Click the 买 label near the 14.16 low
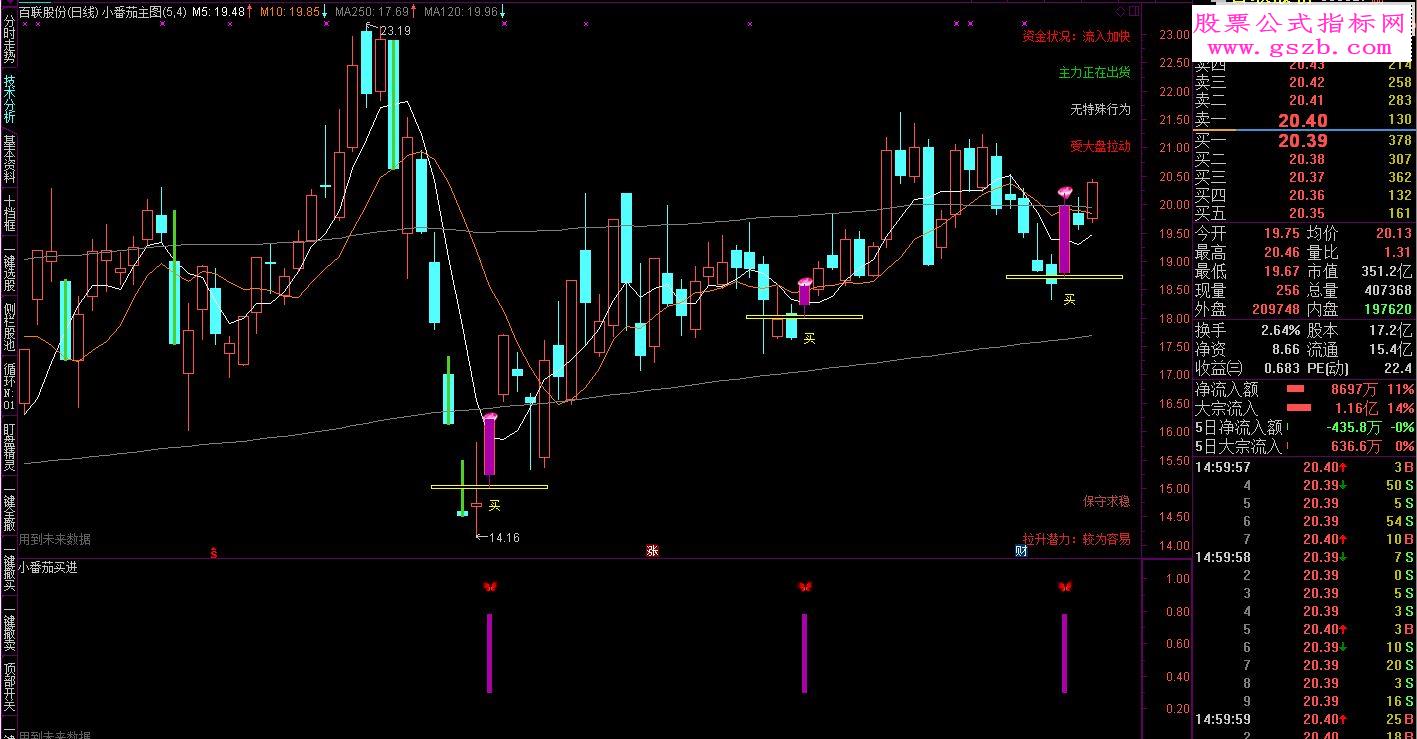Viewport: 1417px width, 739px height. pyautogui.click(x=494, y=505)
